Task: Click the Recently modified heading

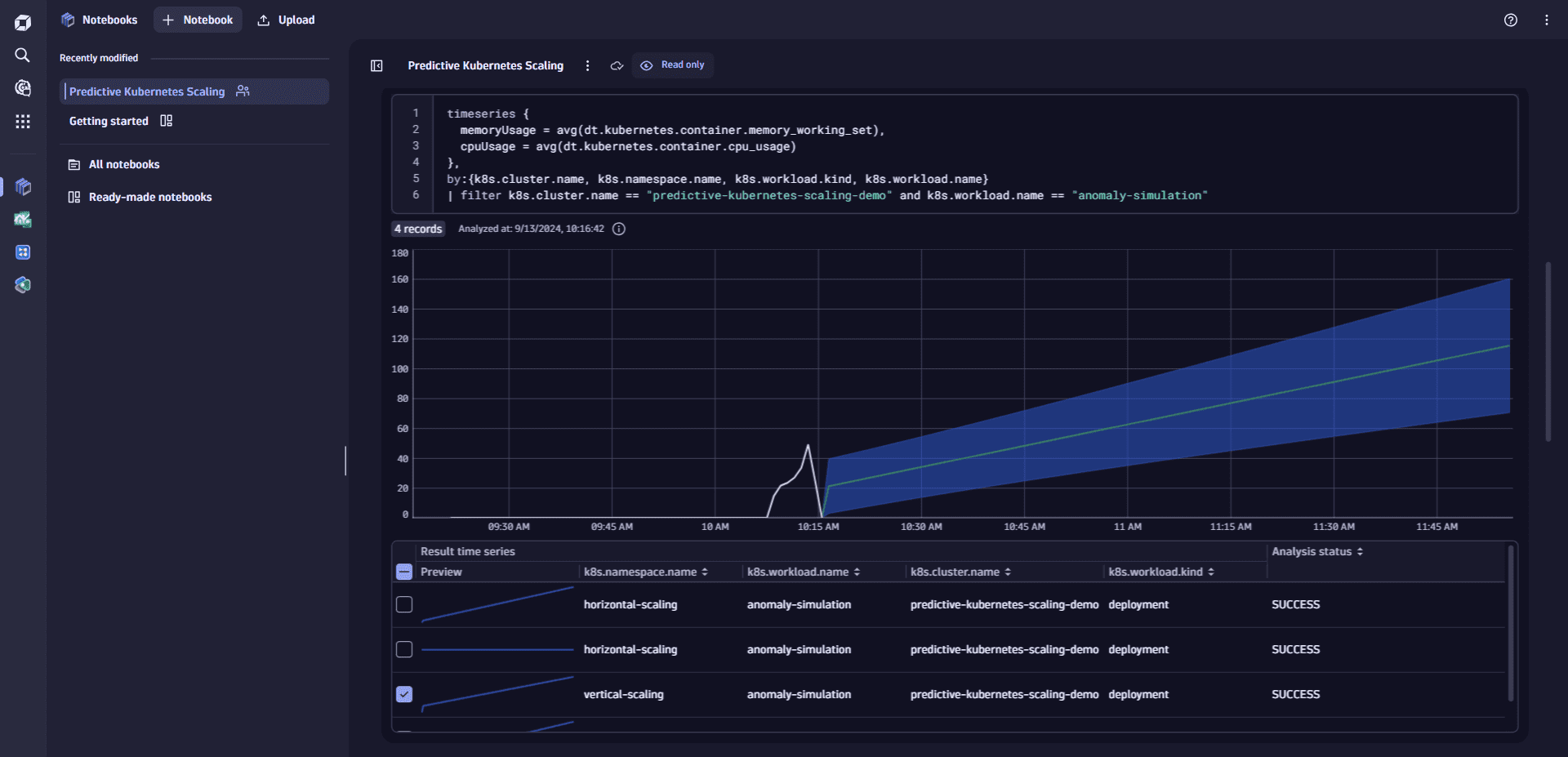Action: point(99,58)
